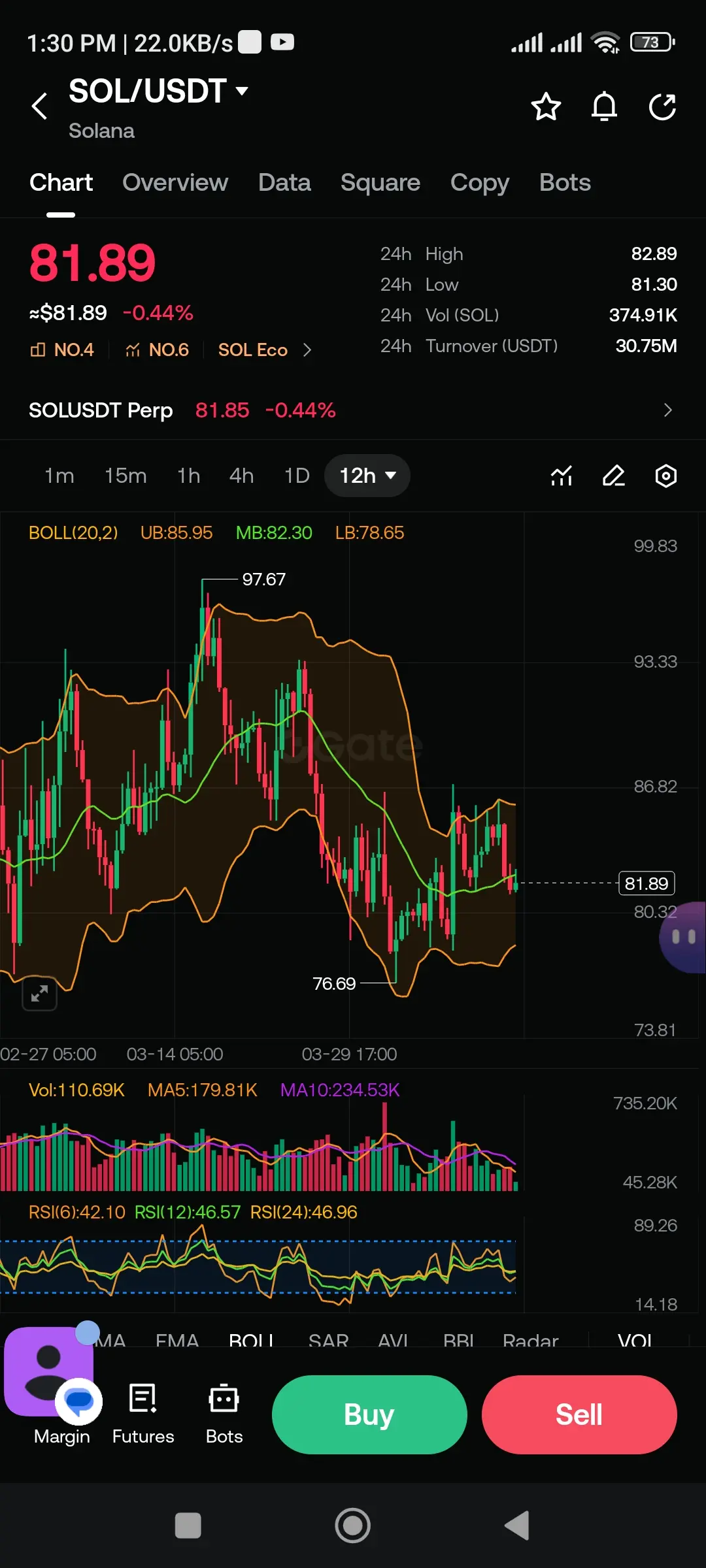Image resolution: width=706 pixels, height=1568 pixels.
Task: Enable the Radar indicator
Action: pos(531,1339)
